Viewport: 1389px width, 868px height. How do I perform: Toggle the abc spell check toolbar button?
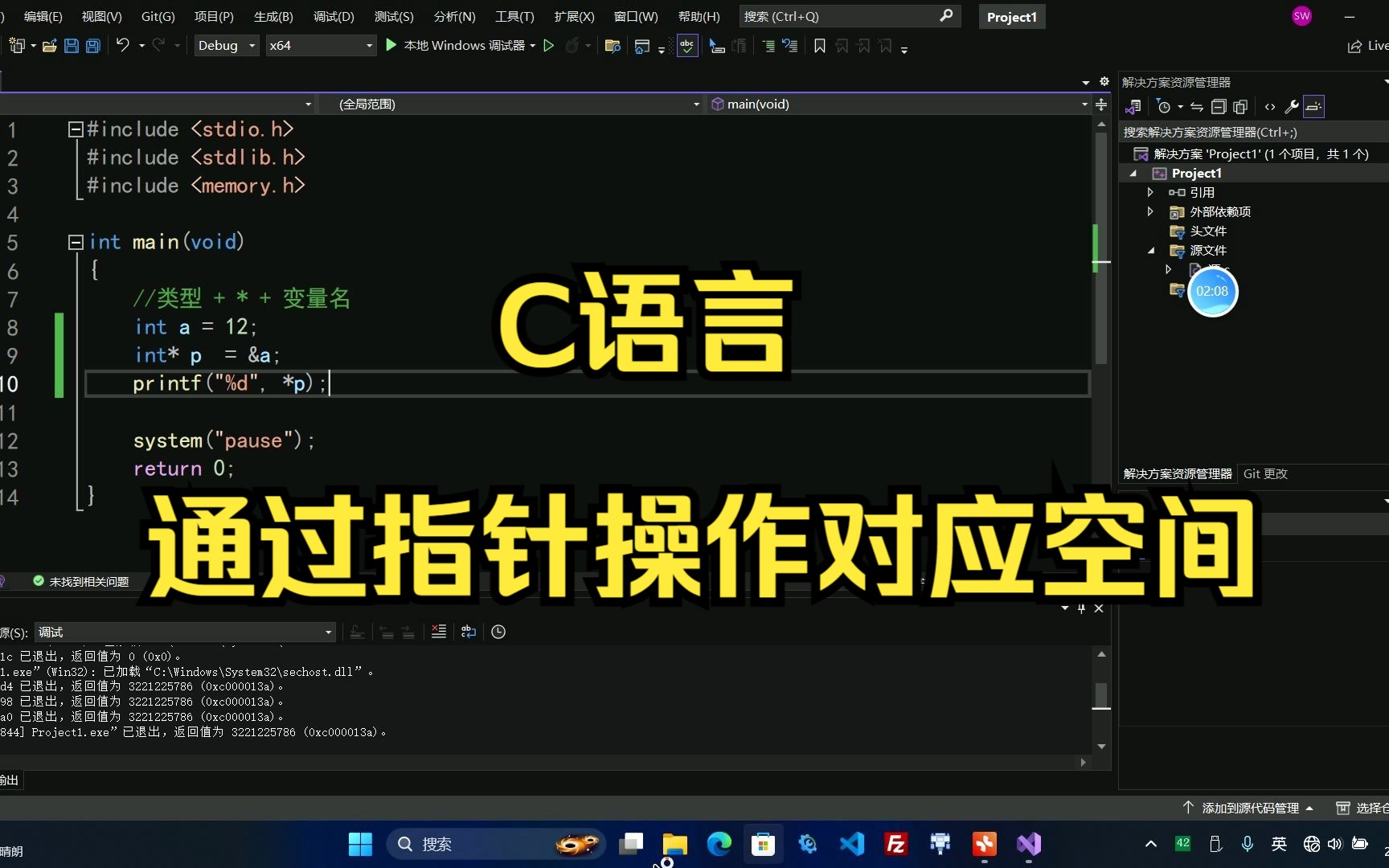tap(687, 46)
